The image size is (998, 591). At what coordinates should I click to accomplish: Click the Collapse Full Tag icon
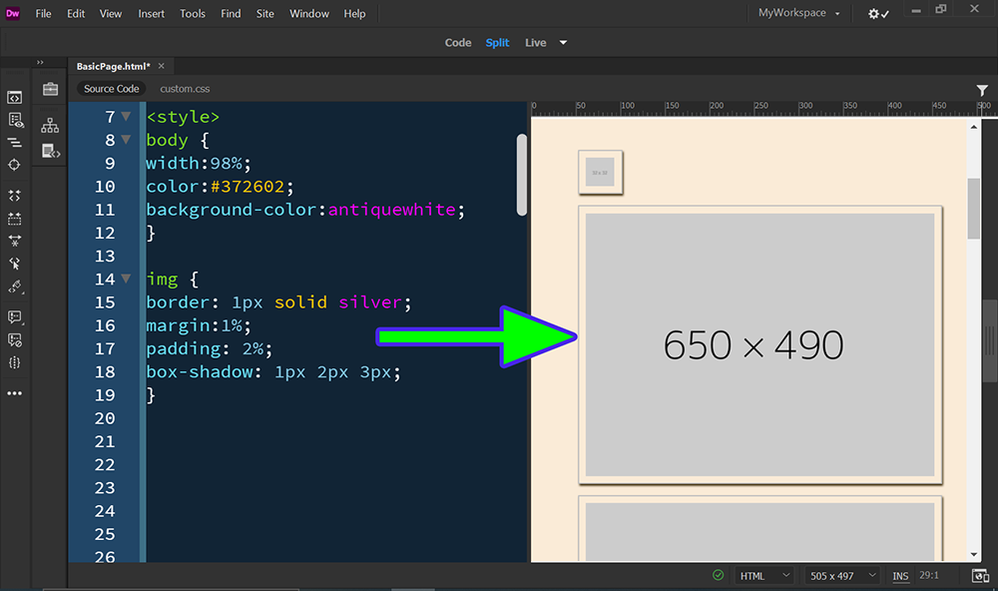(x=15, y=196)
